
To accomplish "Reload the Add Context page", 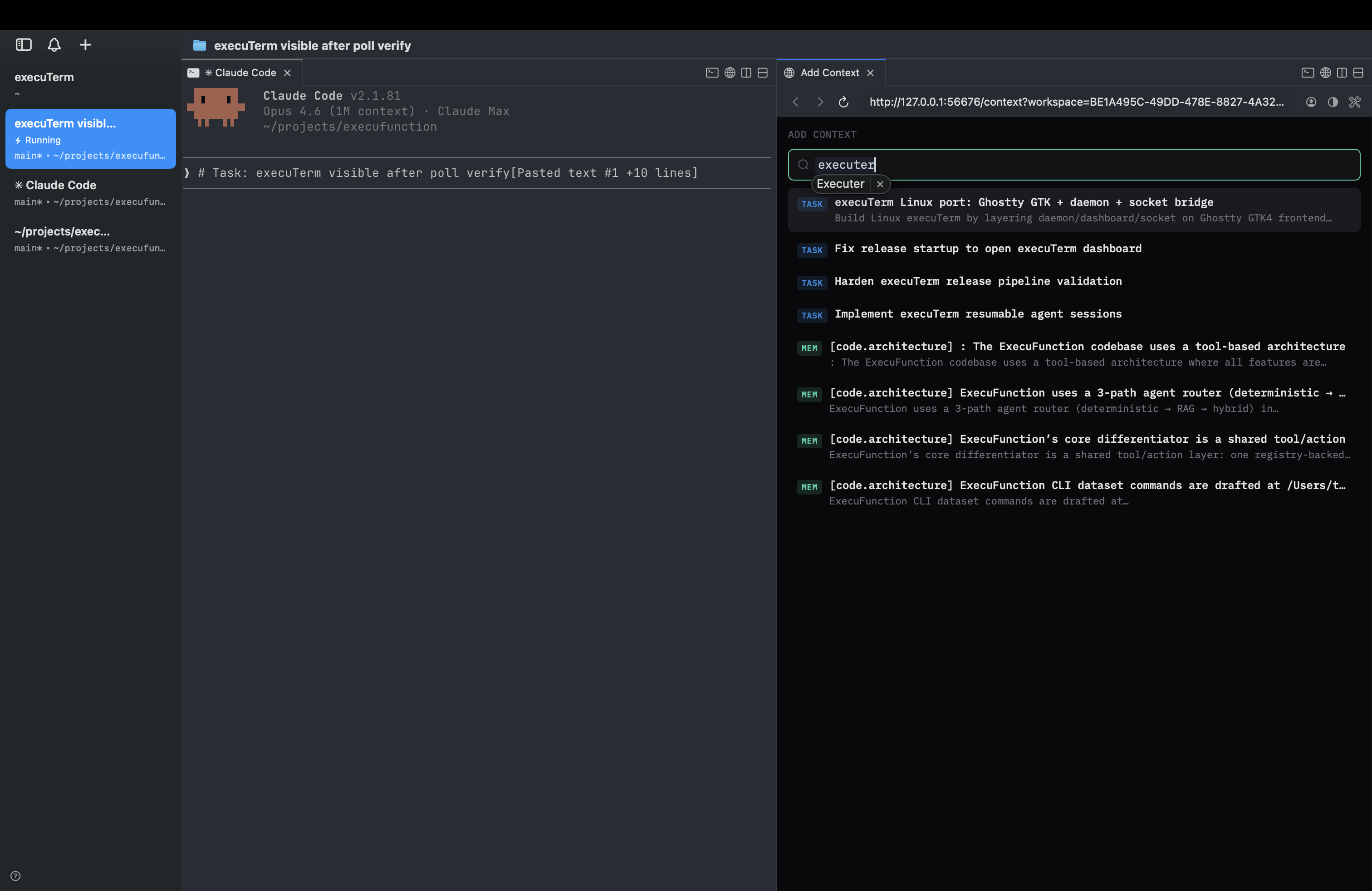I will [843, 102].
